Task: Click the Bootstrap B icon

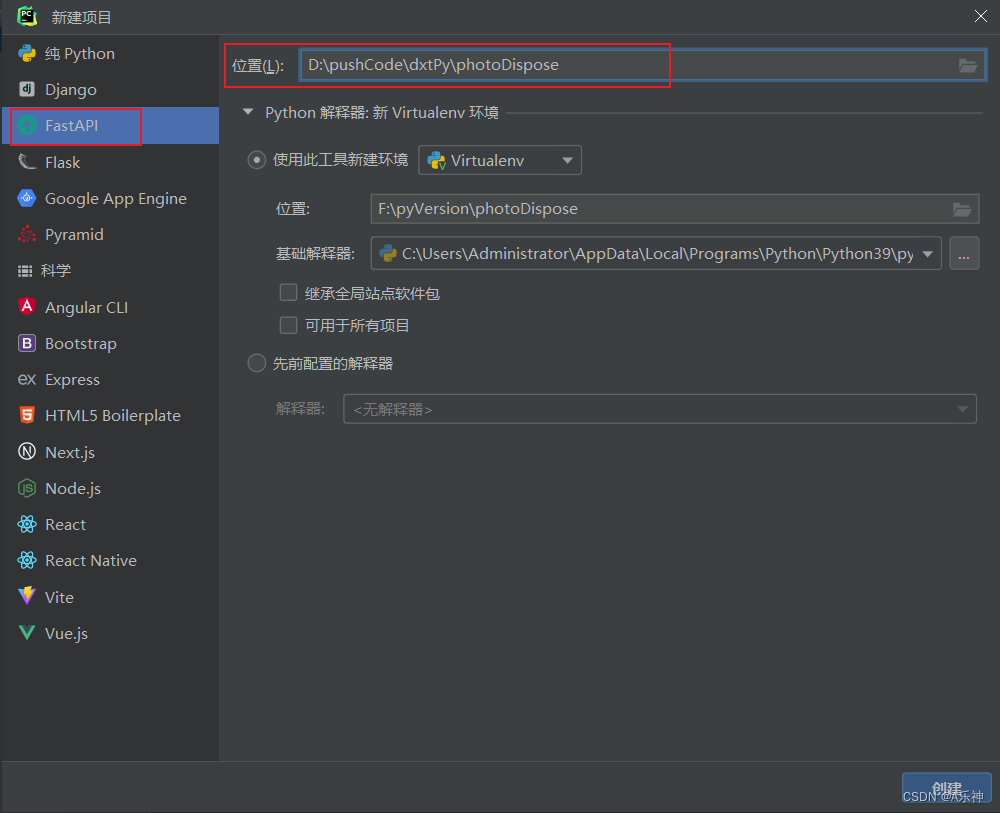Action: point(27,343)
